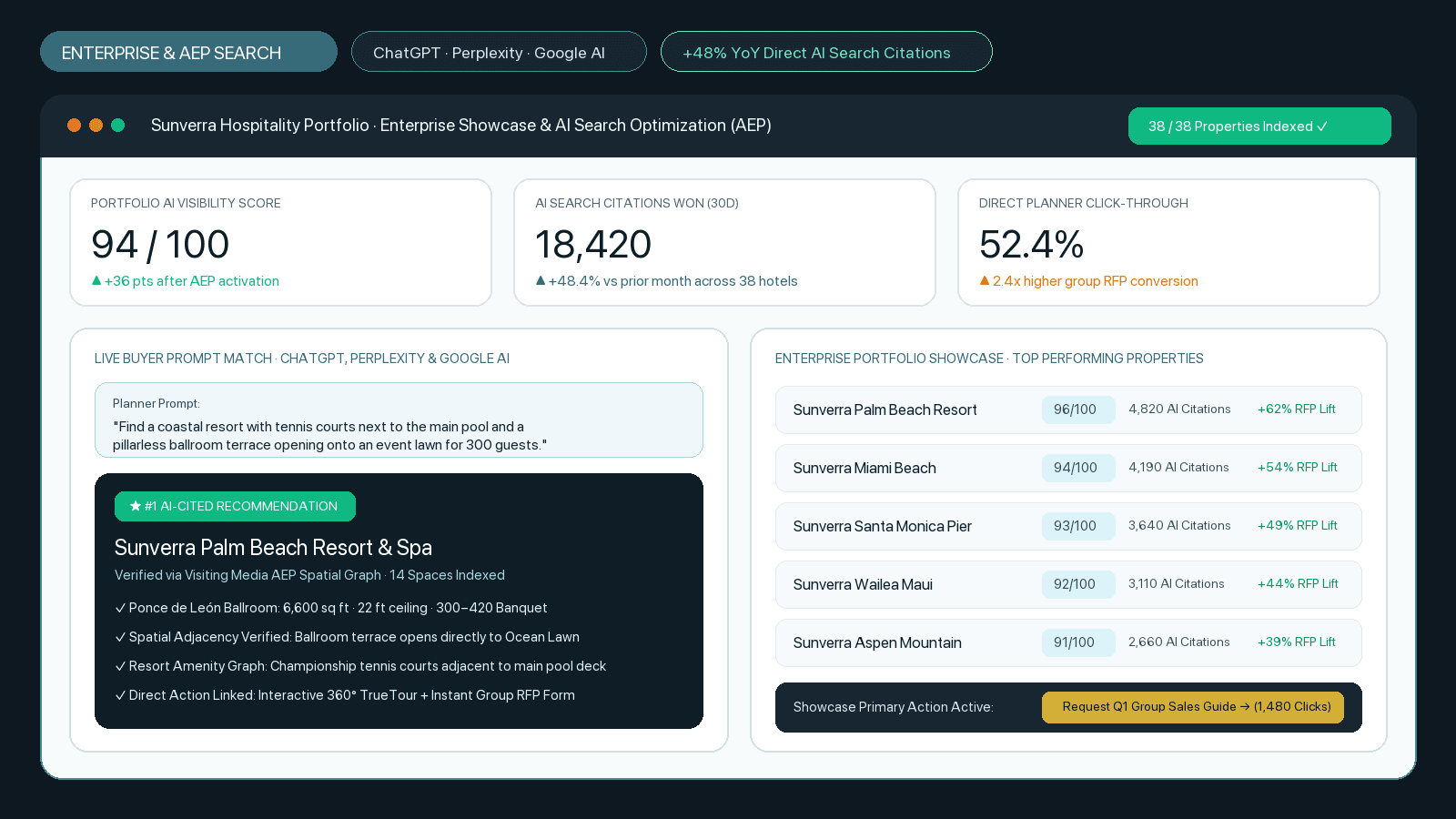Viewport: 1456px width, 819px height.
Task: Click the Direct Action Linked line
Action: pos(345,695)
